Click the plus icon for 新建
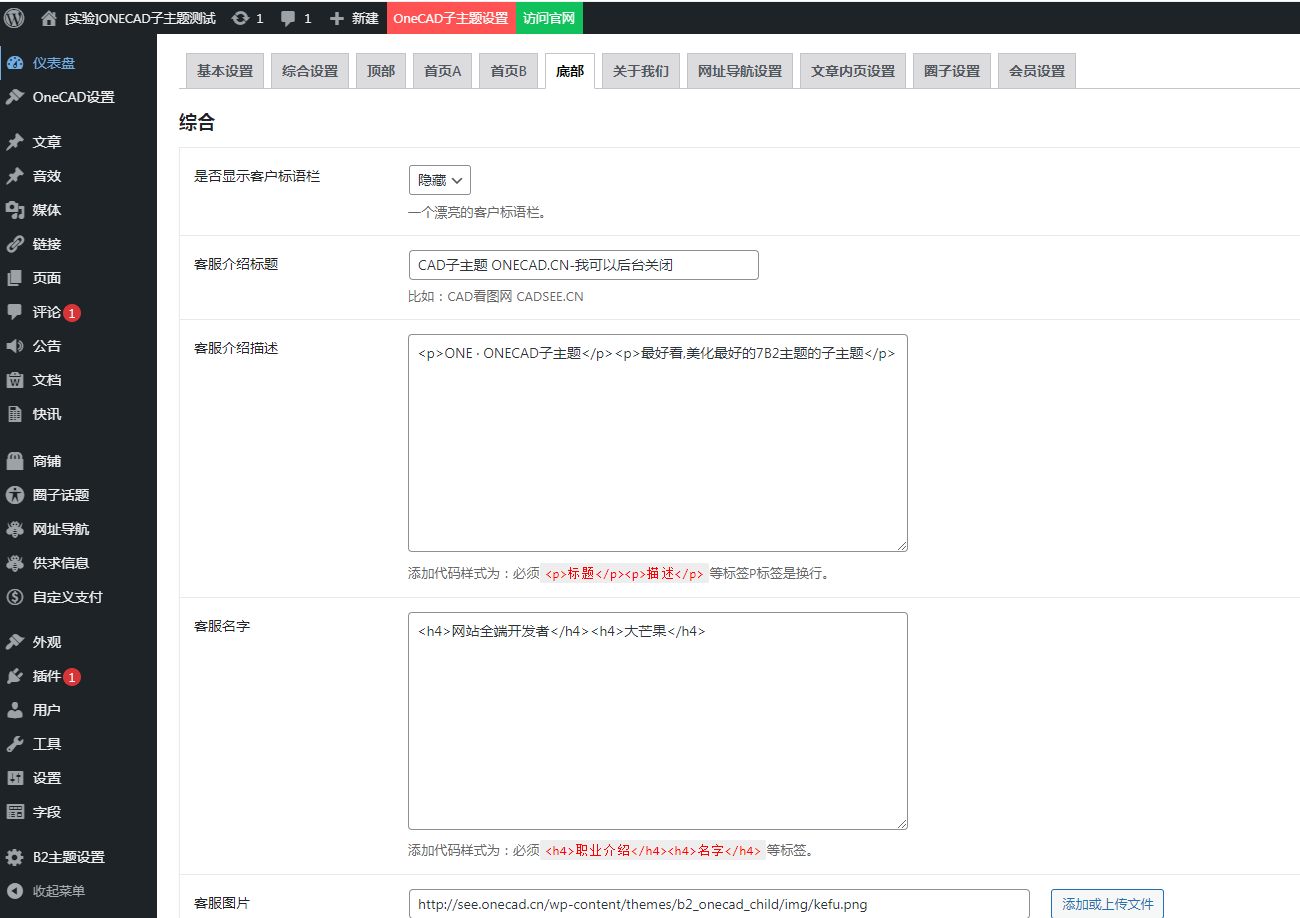Image resolution: width=1300 pixels, height=918 pixels. (337, 18)
